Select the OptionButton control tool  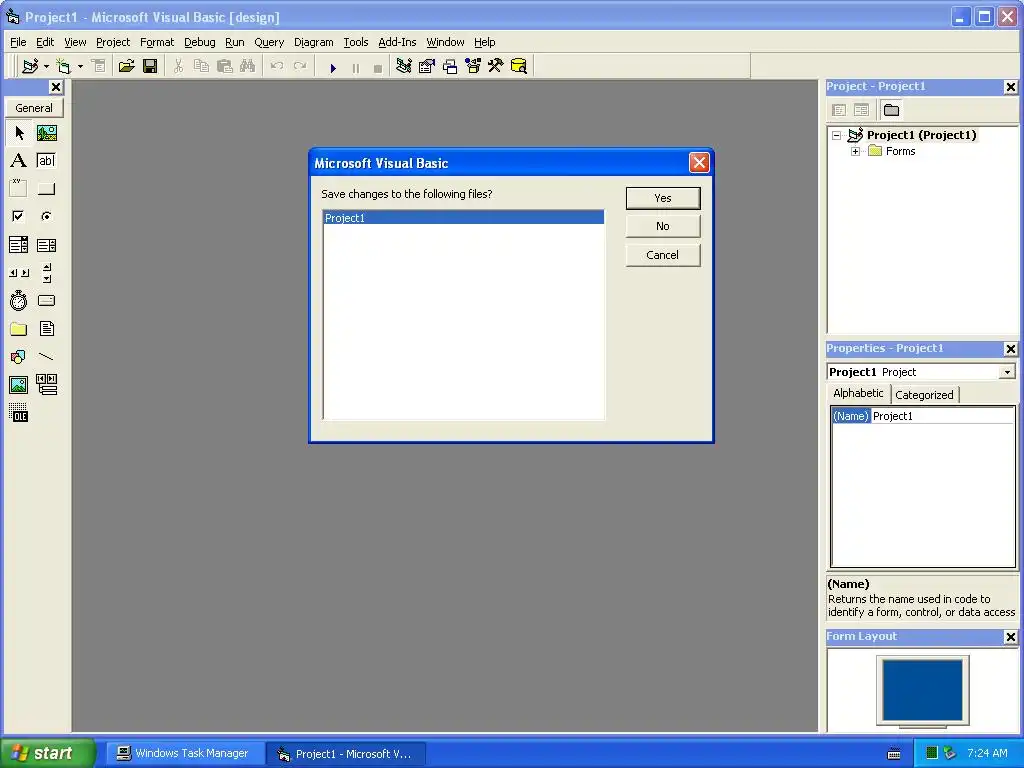click(x=46, y=216)
